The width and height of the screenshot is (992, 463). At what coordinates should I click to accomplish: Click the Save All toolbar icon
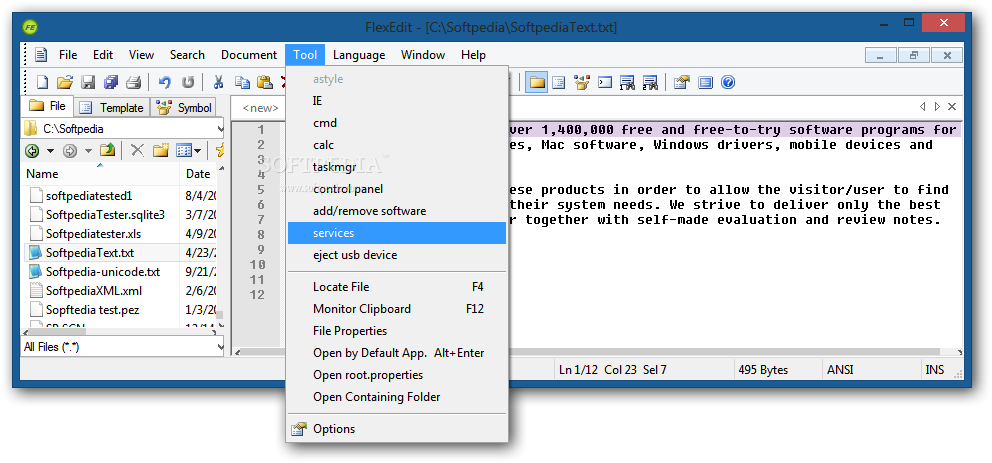coord(111,82)
